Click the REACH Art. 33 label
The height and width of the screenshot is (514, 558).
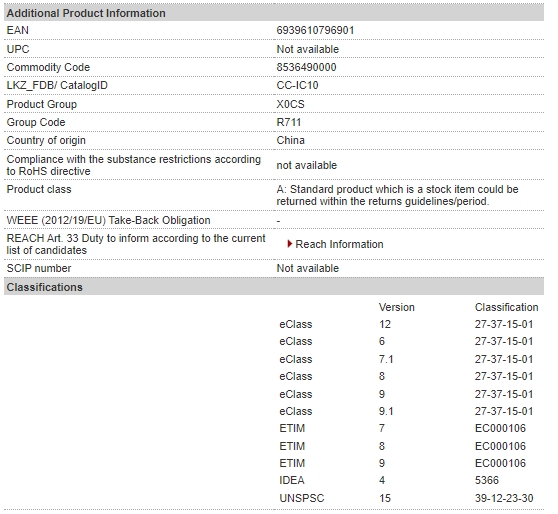[x=136, y=244]
